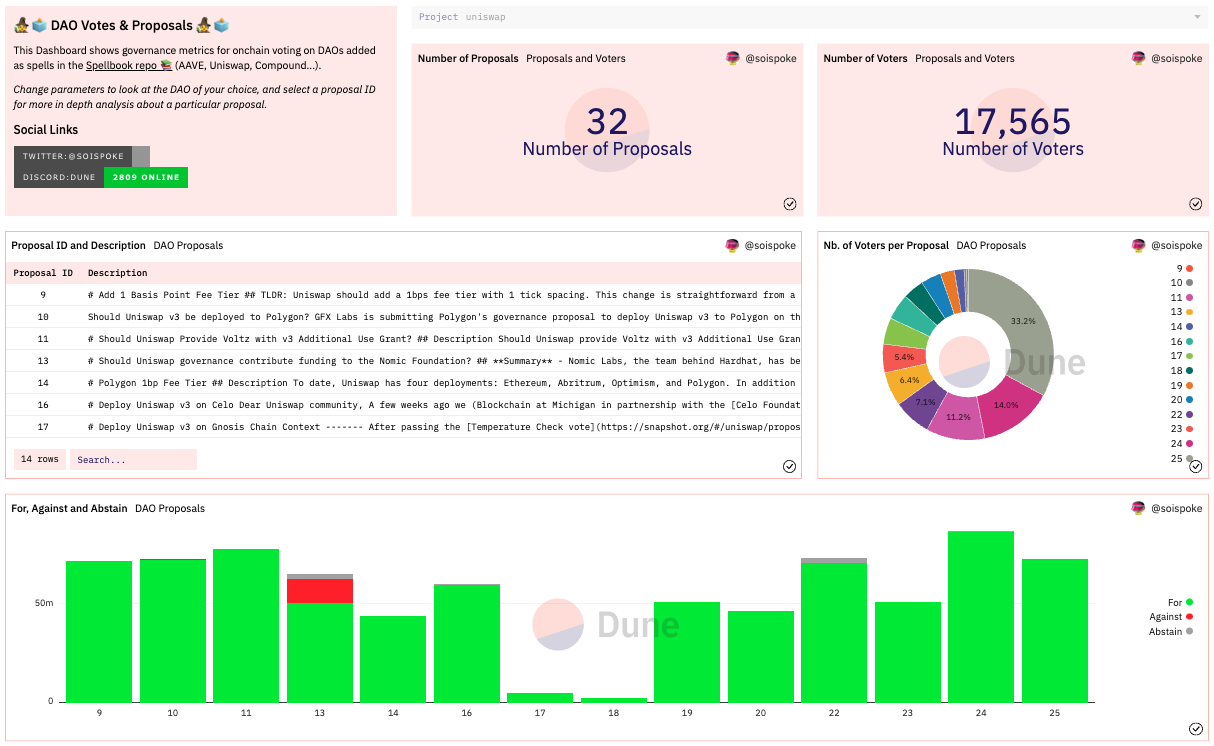Toggle proposal 18 in pie legend
The width and height of the screenshot is (1214, 746).
(1181, 371)
